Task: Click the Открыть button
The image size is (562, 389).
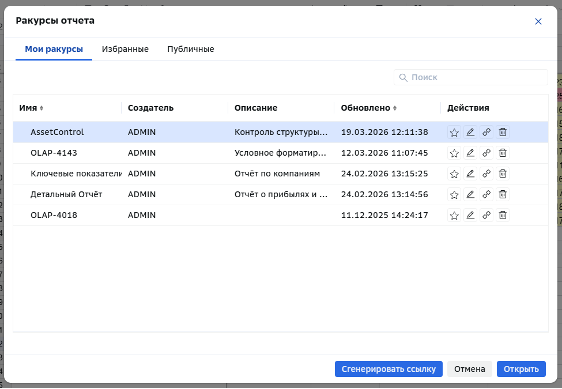Action: [x=521, y=369]
